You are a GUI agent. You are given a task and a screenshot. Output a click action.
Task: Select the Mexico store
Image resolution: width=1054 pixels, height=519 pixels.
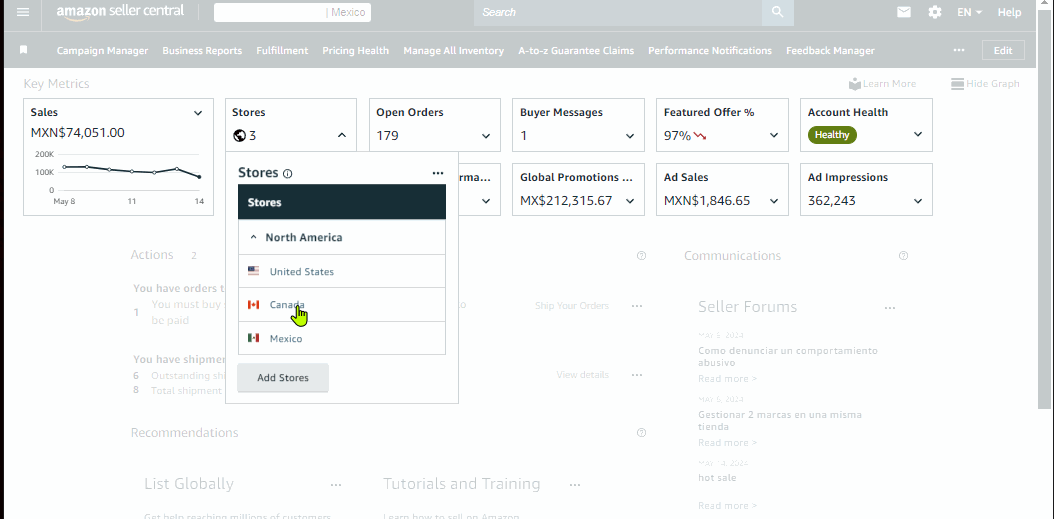tap(341, 337)
